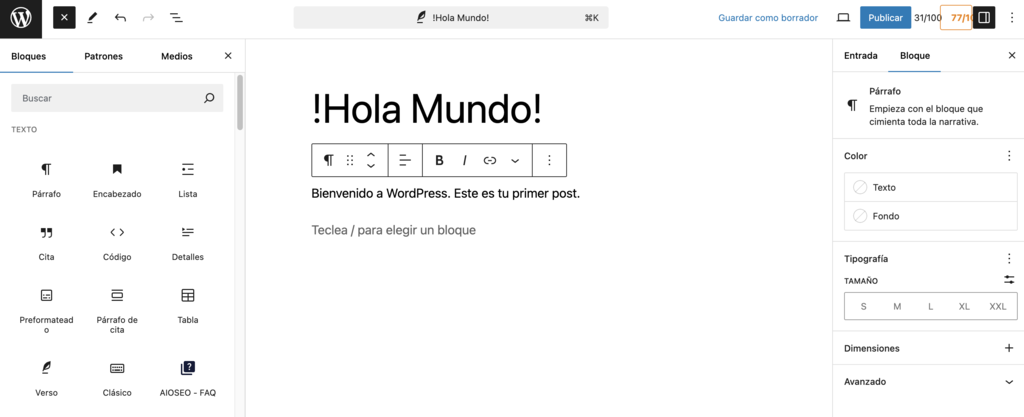Screen dimensions: 1024x417
Task: Close the block inserter with X toggle
Action: point(64,18)
